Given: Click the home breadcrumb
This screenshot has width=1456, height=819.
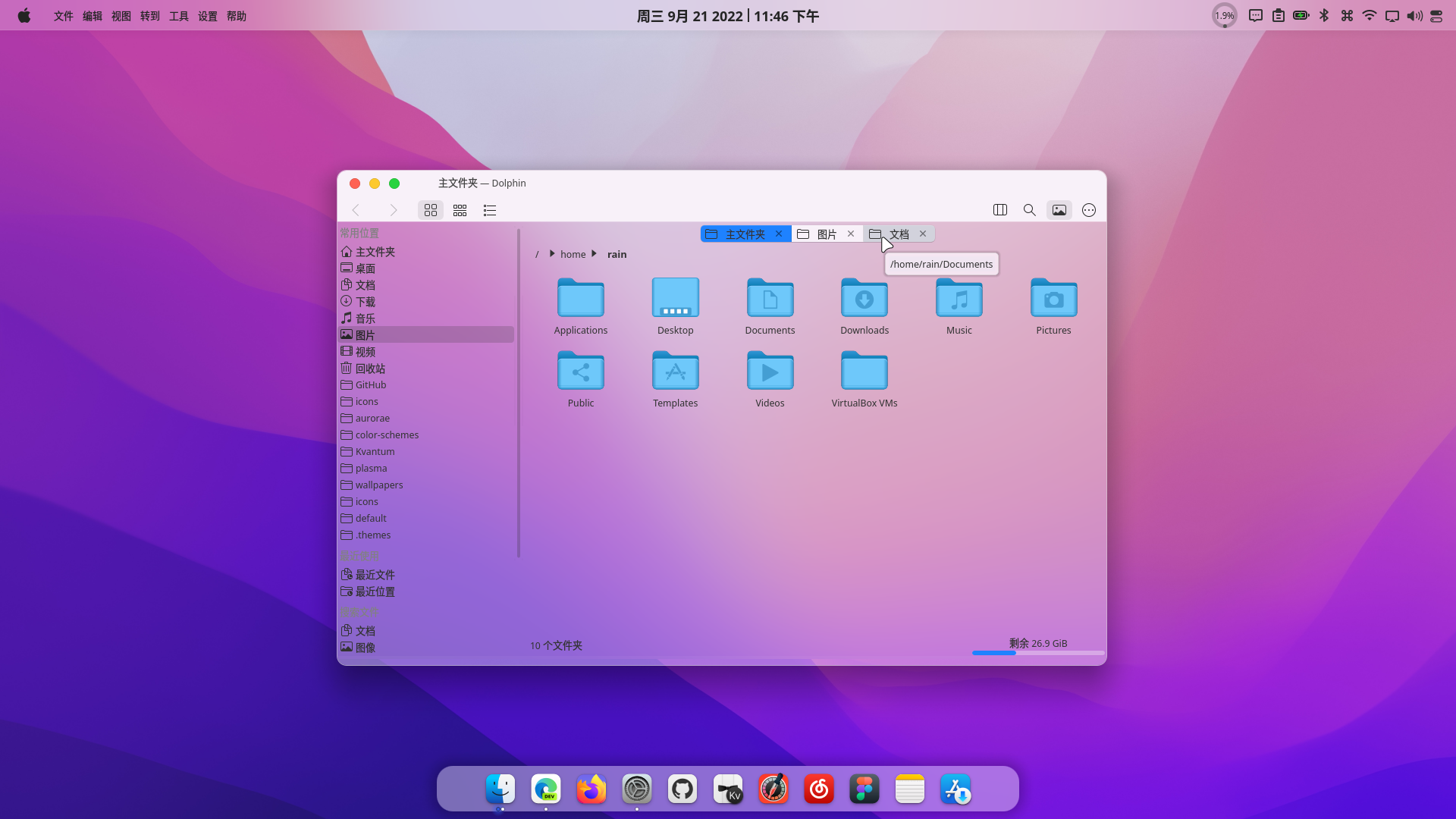Looking at the screenshot, I should click(573, 254).
